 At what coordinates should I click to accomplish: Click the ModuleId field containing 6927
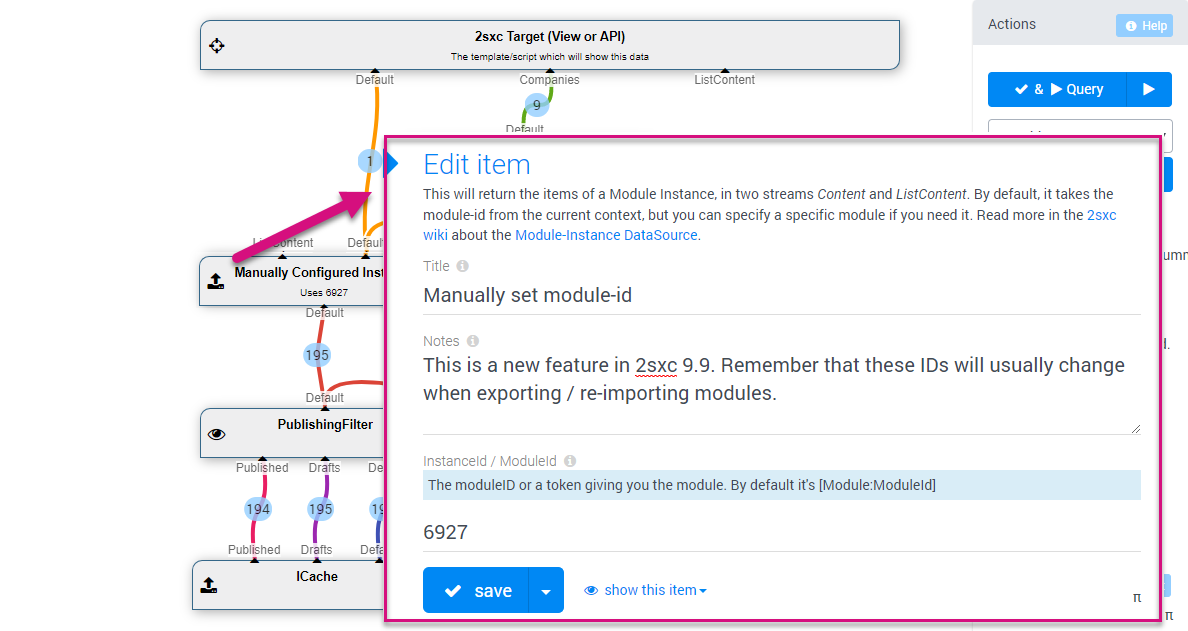[x=781, y=532]
